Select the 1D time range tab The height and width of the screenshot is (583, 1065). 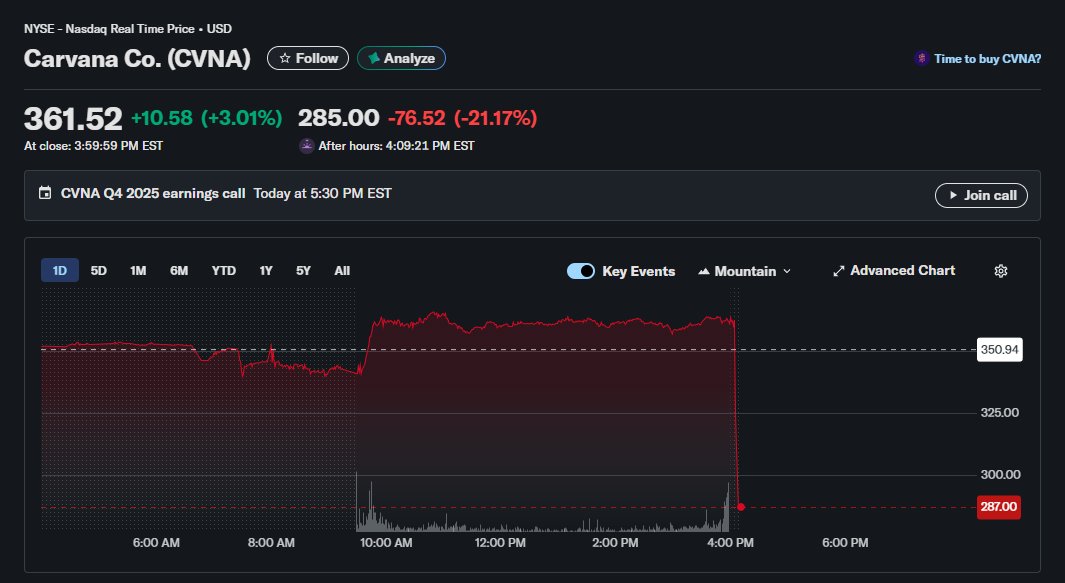tap(60, 270)
